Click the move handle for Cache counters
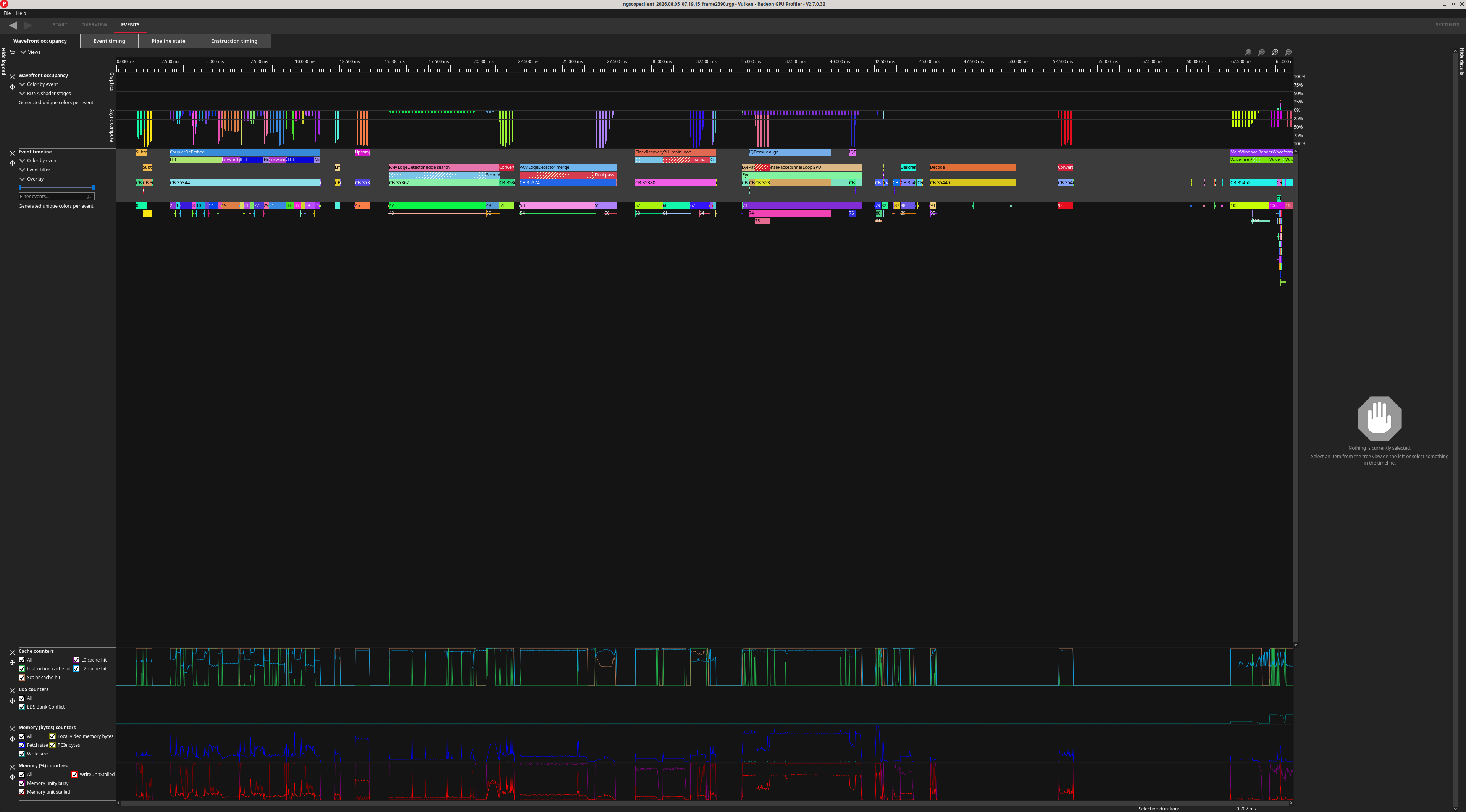Screen dimensions: 1466x812 [x=13, y=662]
